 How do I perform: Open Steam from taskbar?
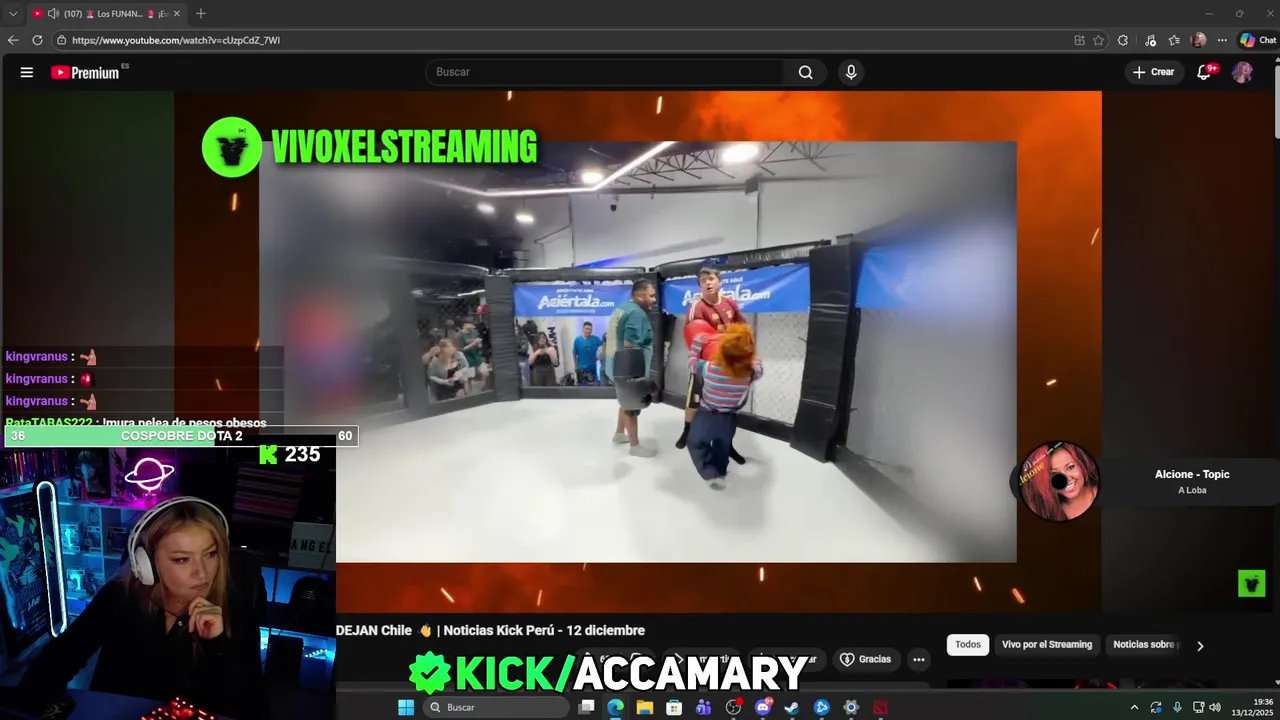(x=792, y=707)
